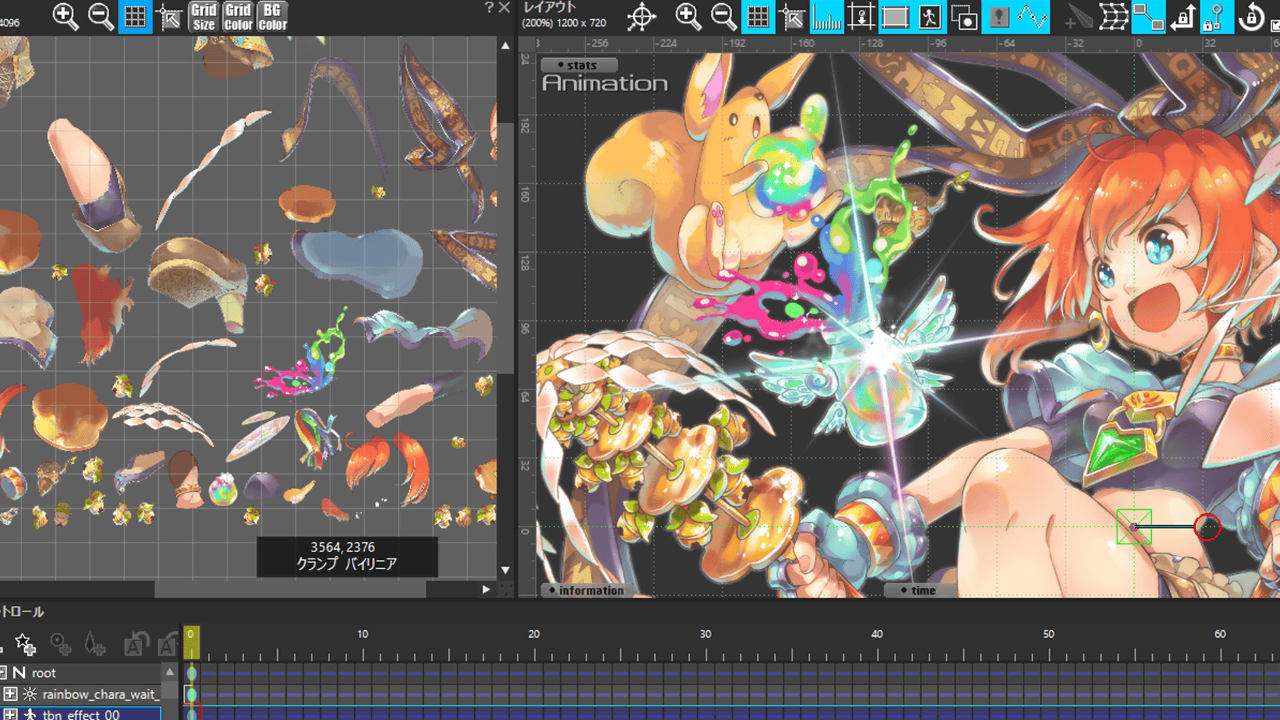The width and height of the screenshot is (1280, 720).
Task: Open the Grid Color picker
Action: 238,17
